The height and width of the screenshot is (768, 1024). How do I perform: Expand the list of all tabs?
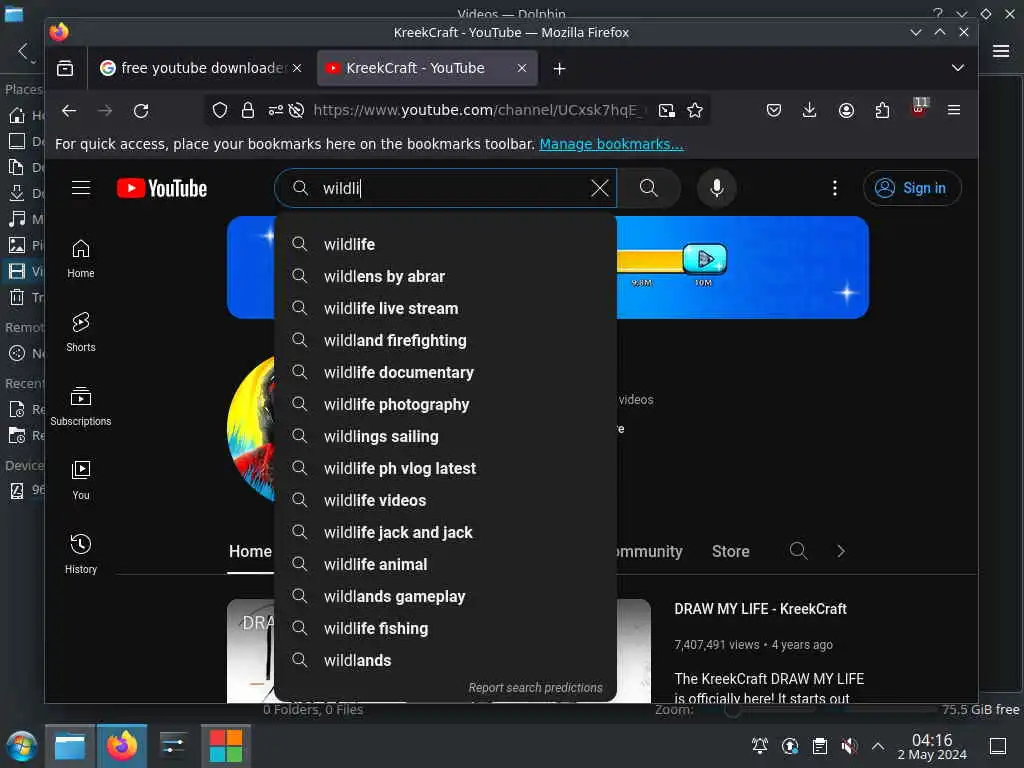click(957, 68)
